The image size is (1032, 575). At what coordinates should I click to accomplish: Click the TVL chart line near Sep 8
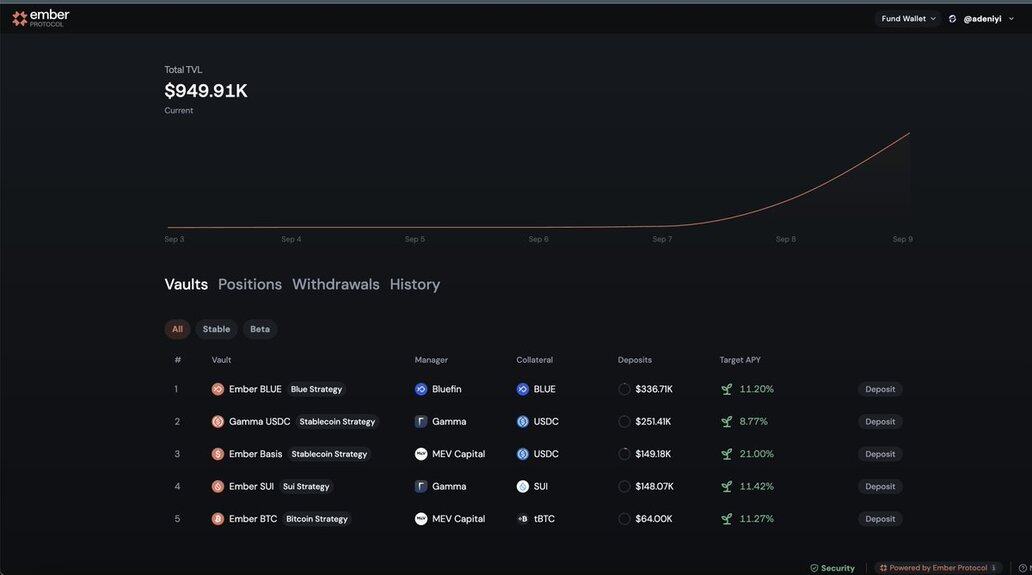tap(786, 201)
